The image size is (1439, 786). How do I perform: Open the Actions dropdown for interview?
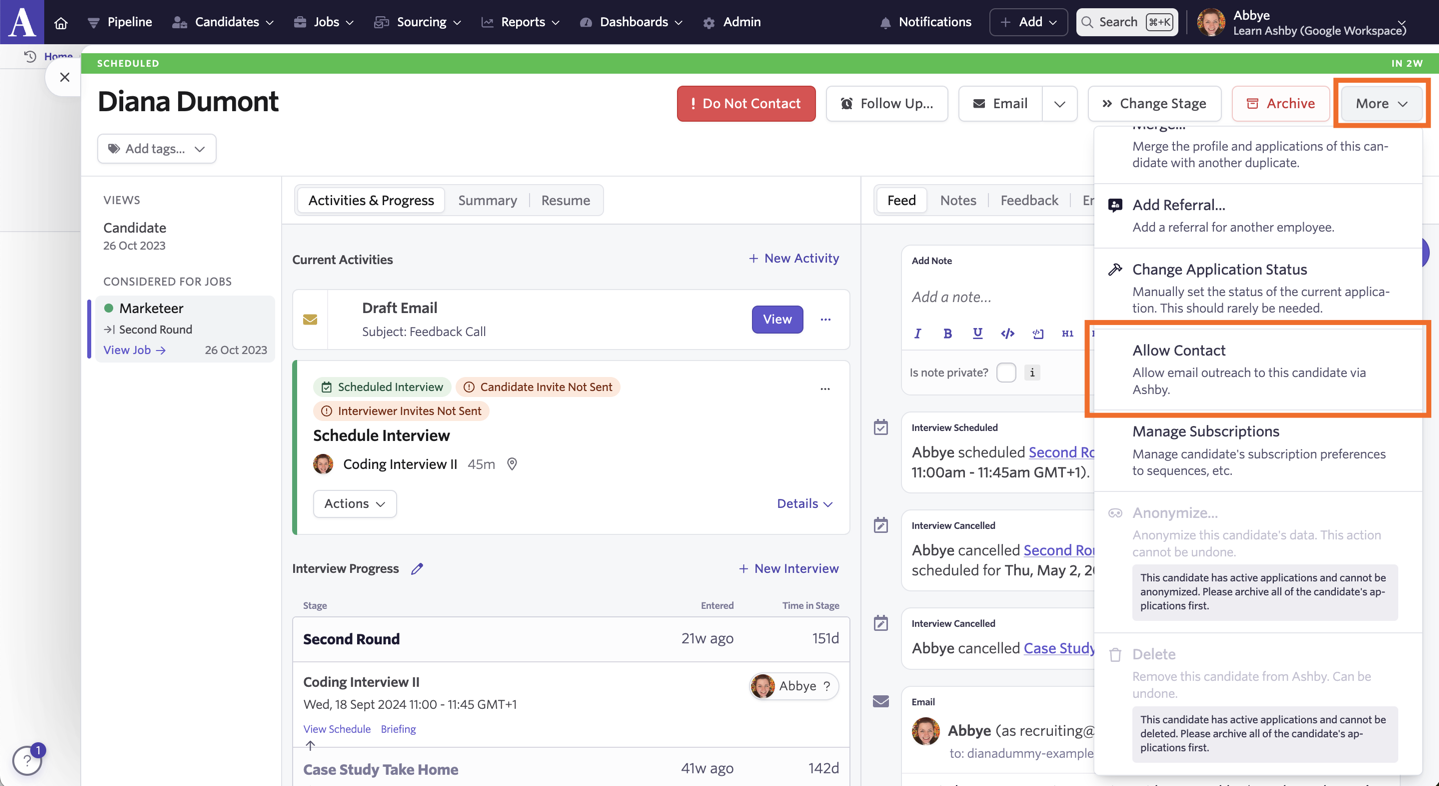[x=355, y=504]
